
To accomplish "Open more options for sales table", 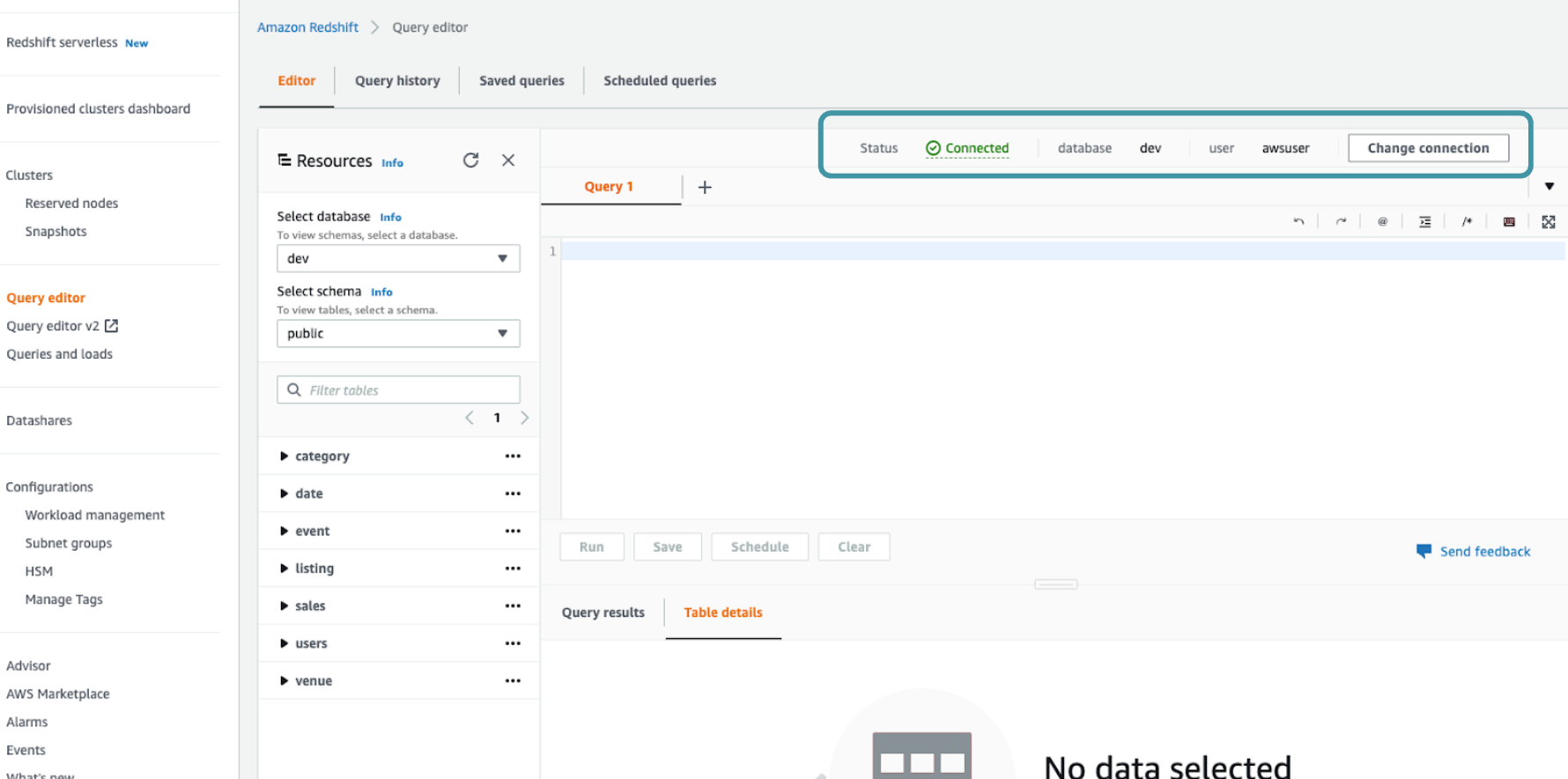I will tap(513, 605).
